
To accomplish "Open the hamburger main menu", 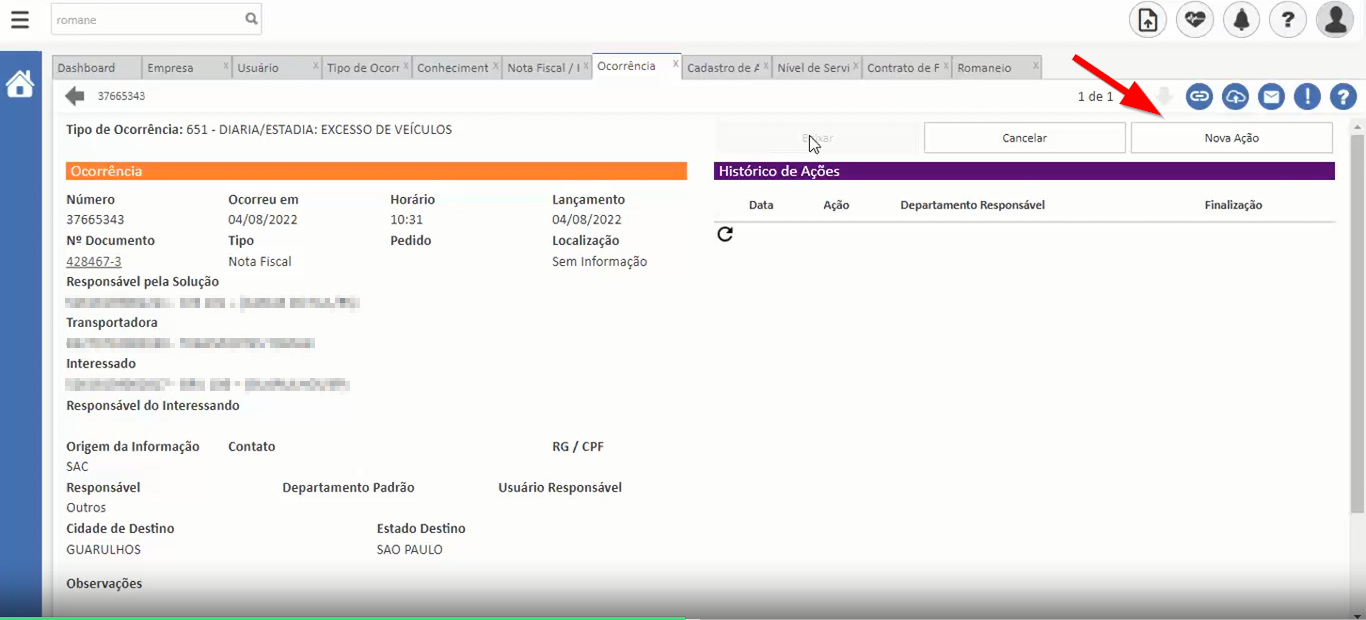I will 19,19.
